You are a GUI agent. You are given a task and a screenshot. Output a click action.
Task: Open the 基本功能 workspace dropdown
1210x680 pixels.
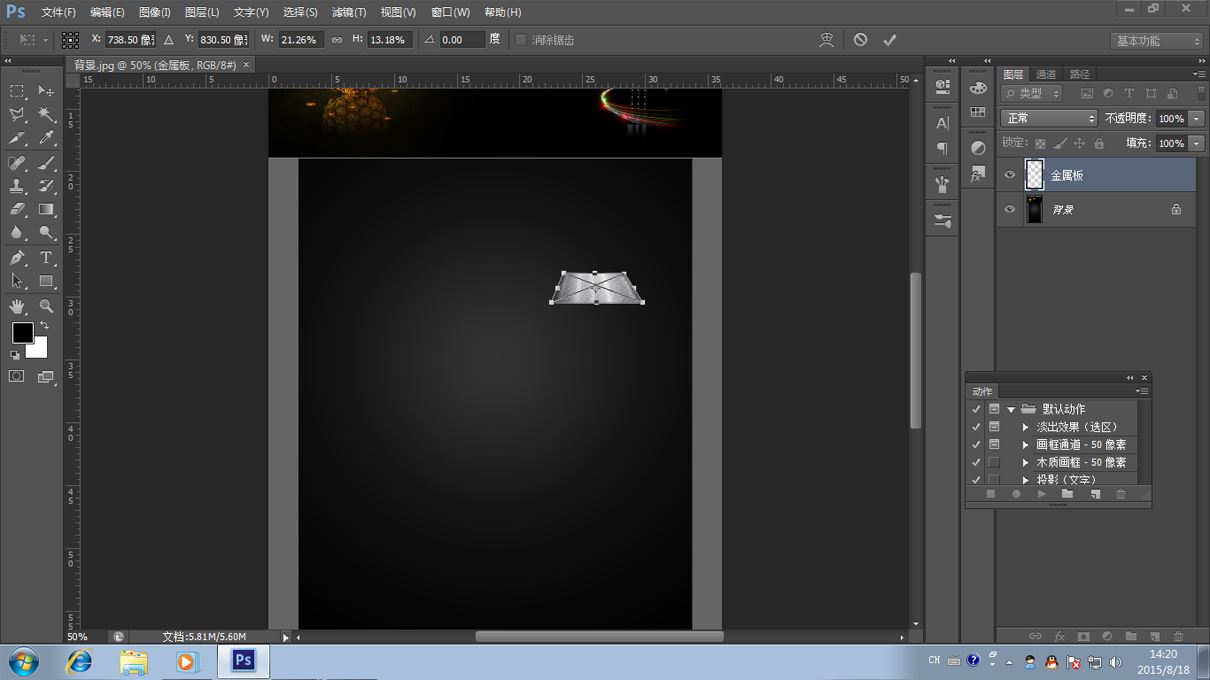[x=1157, y=41]
